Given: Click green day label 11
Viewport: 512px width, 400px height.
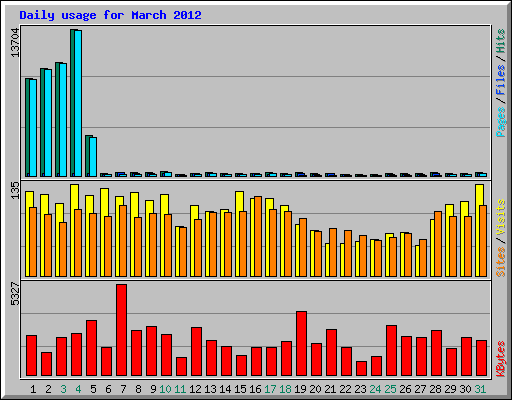Looking at the screenshot, I should (x=180, y=389).
